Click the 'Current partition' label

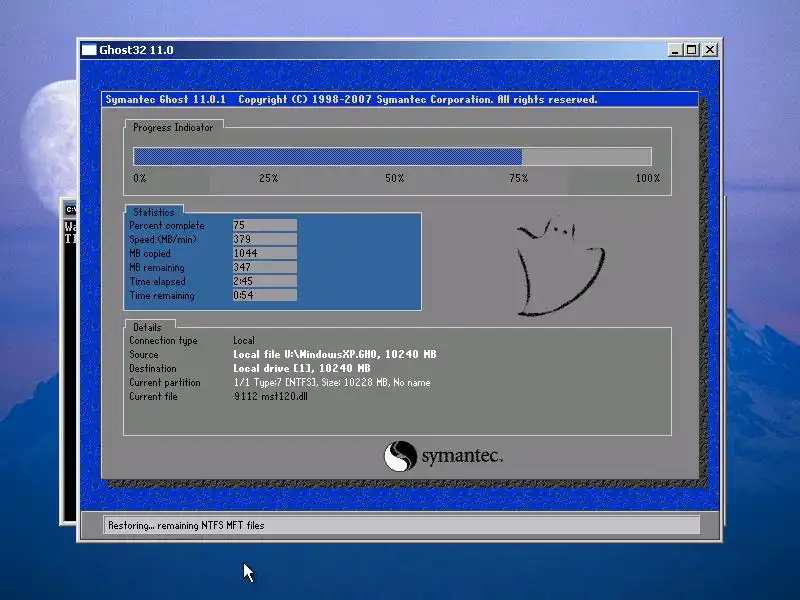164,383
